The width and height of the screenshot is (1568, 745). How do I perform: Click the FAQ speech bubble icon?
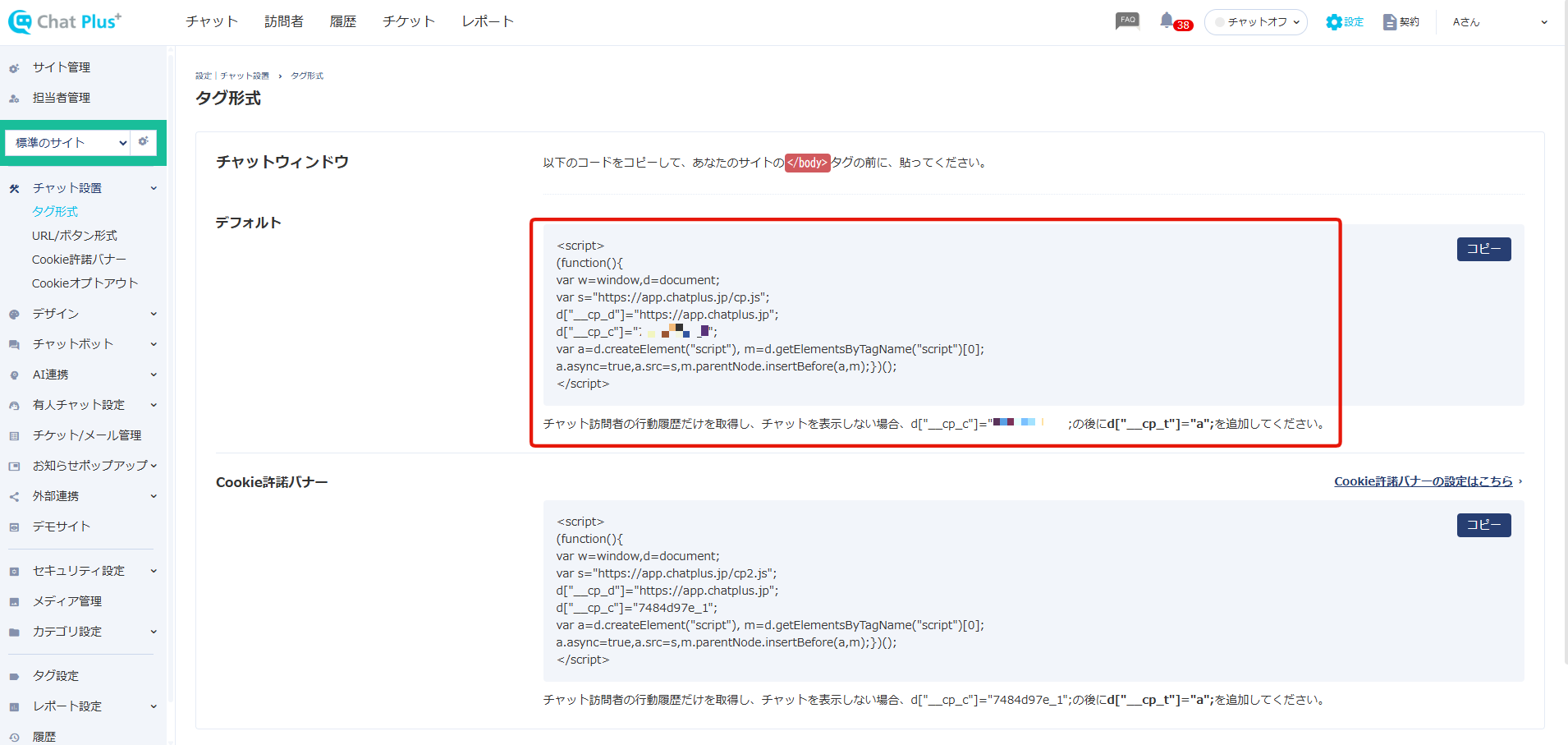click(x=1127, y=21)
